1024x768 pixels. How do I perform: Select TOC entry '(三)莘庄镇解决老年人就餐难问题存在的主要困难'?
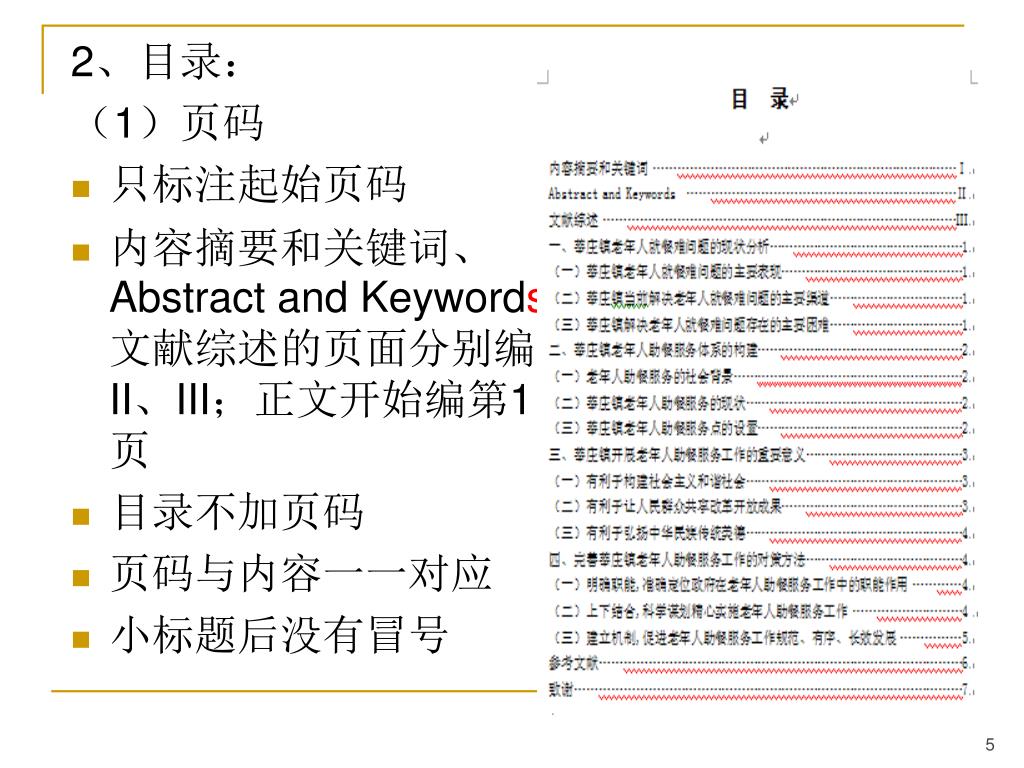(x=692, y=325)
